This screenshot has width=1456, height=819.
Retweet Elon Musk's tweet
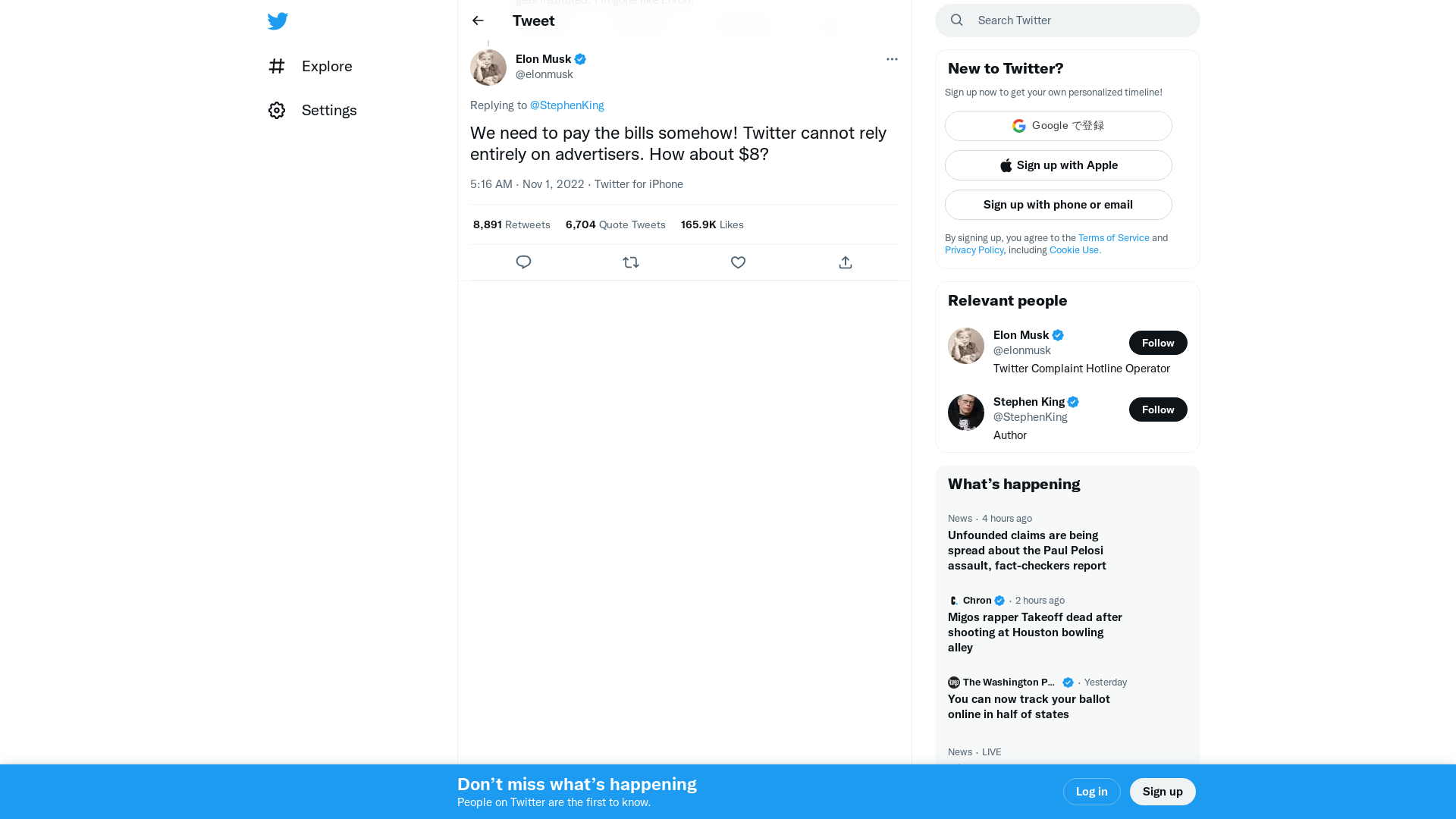coord(630,262)
